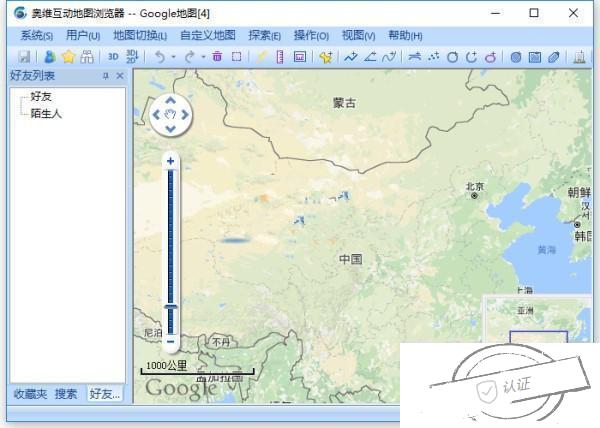Screen dimensions: 600x428
Task: Click the zoom level slider handle
Action: 170,307
